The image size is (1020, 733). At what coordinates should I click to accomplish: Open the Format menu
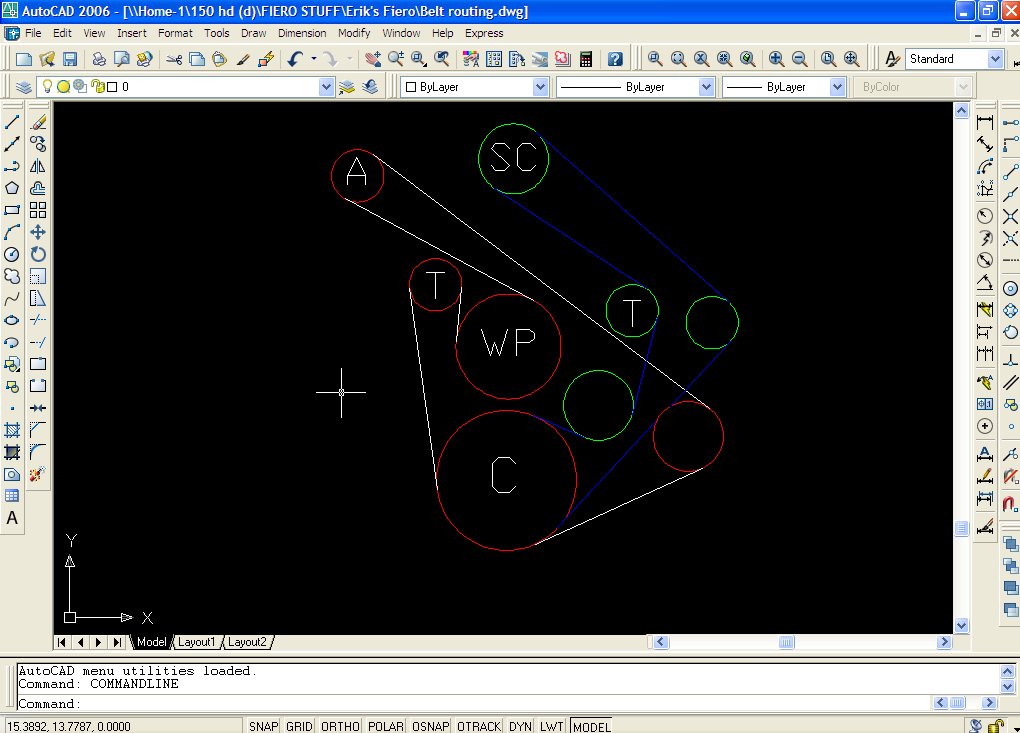176,33
